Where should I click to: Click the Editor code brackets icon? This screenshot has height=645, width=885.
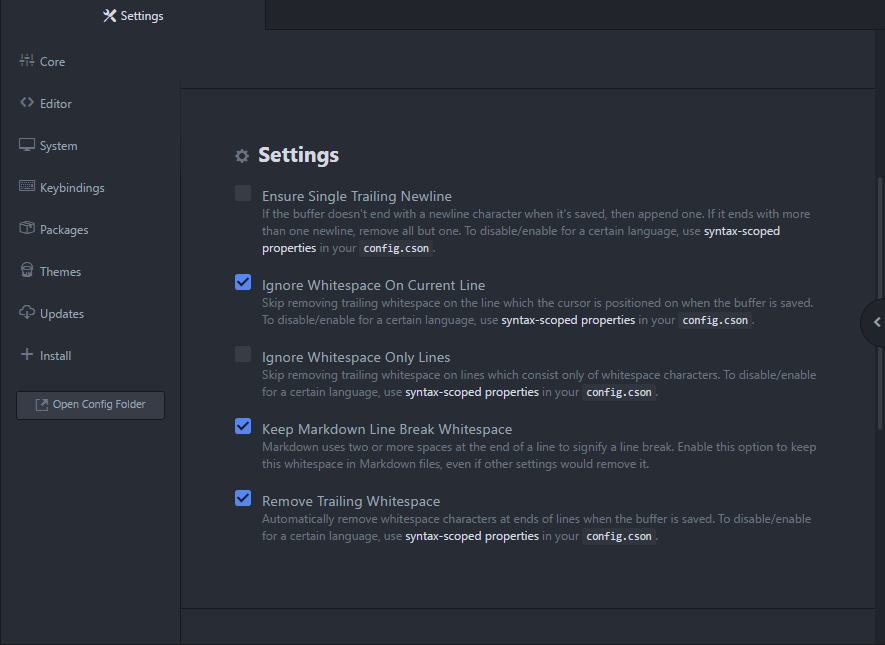click(27, 103)
